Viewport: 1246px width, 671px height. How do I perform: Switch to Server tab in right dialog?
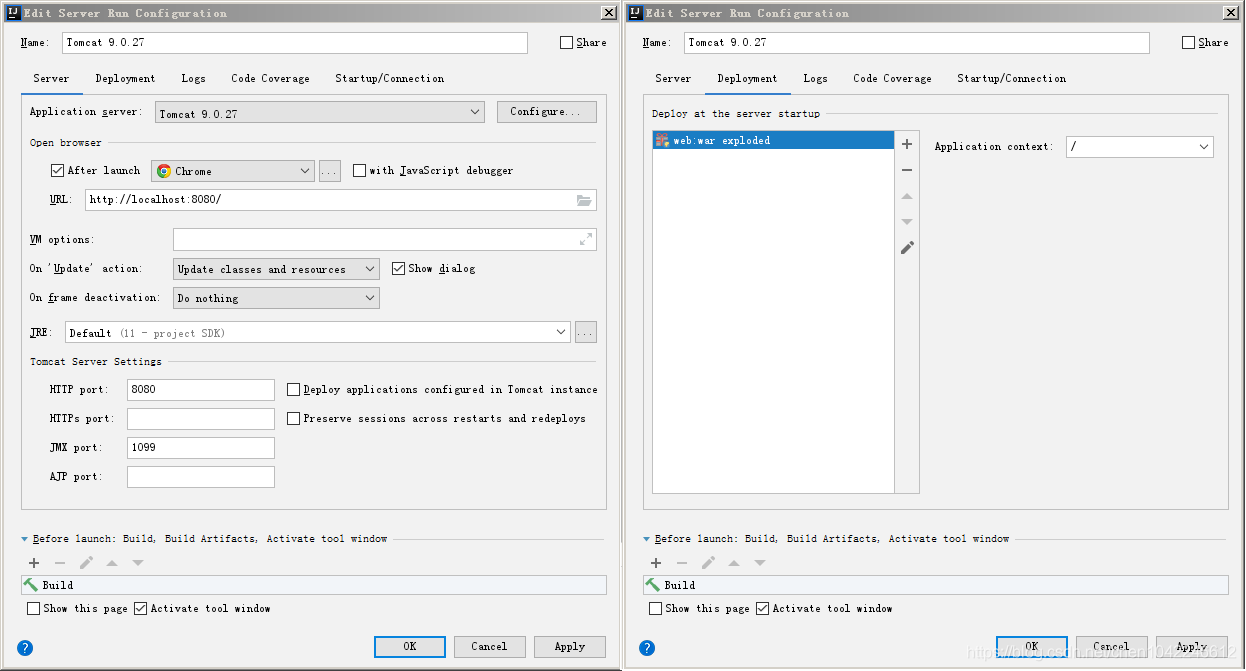[673, 79]
